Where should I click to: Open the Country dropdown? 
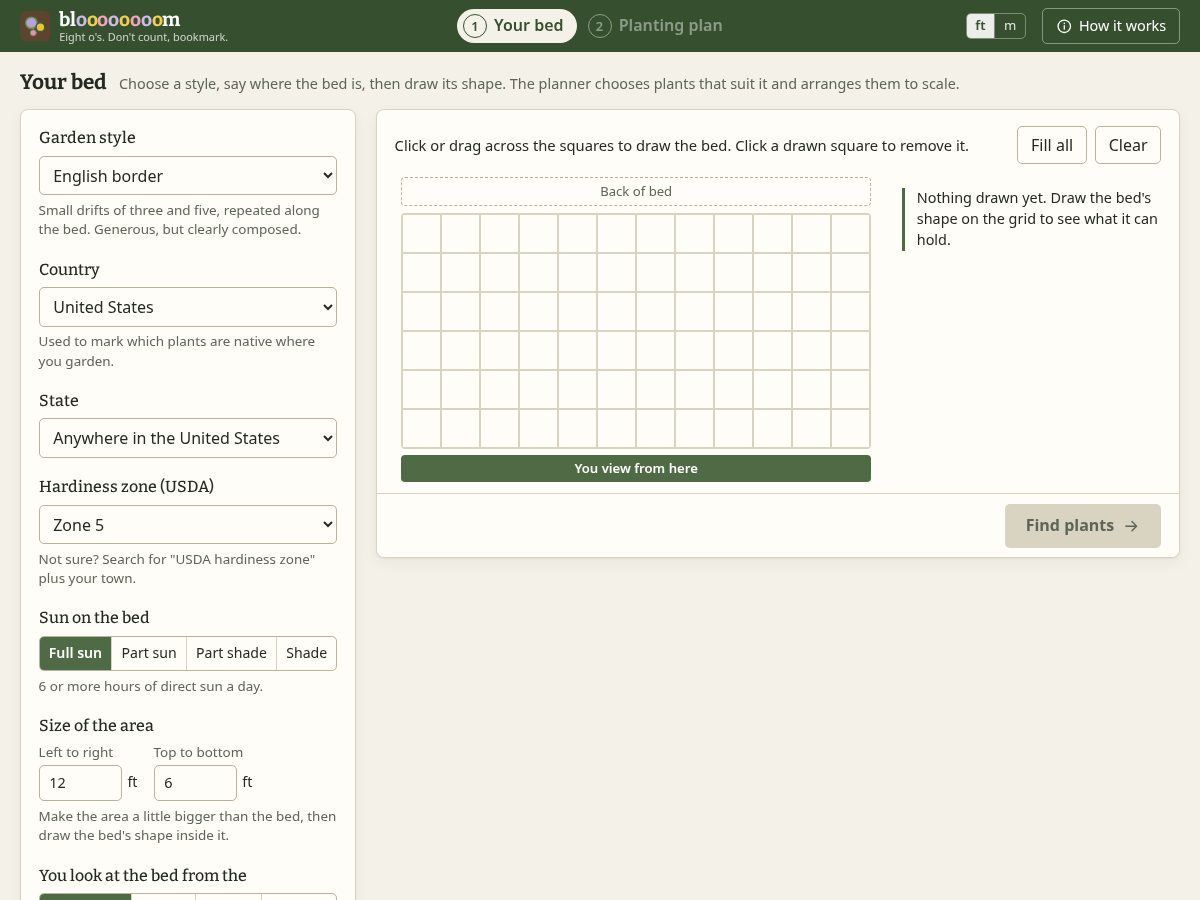[x=188, y=307]
